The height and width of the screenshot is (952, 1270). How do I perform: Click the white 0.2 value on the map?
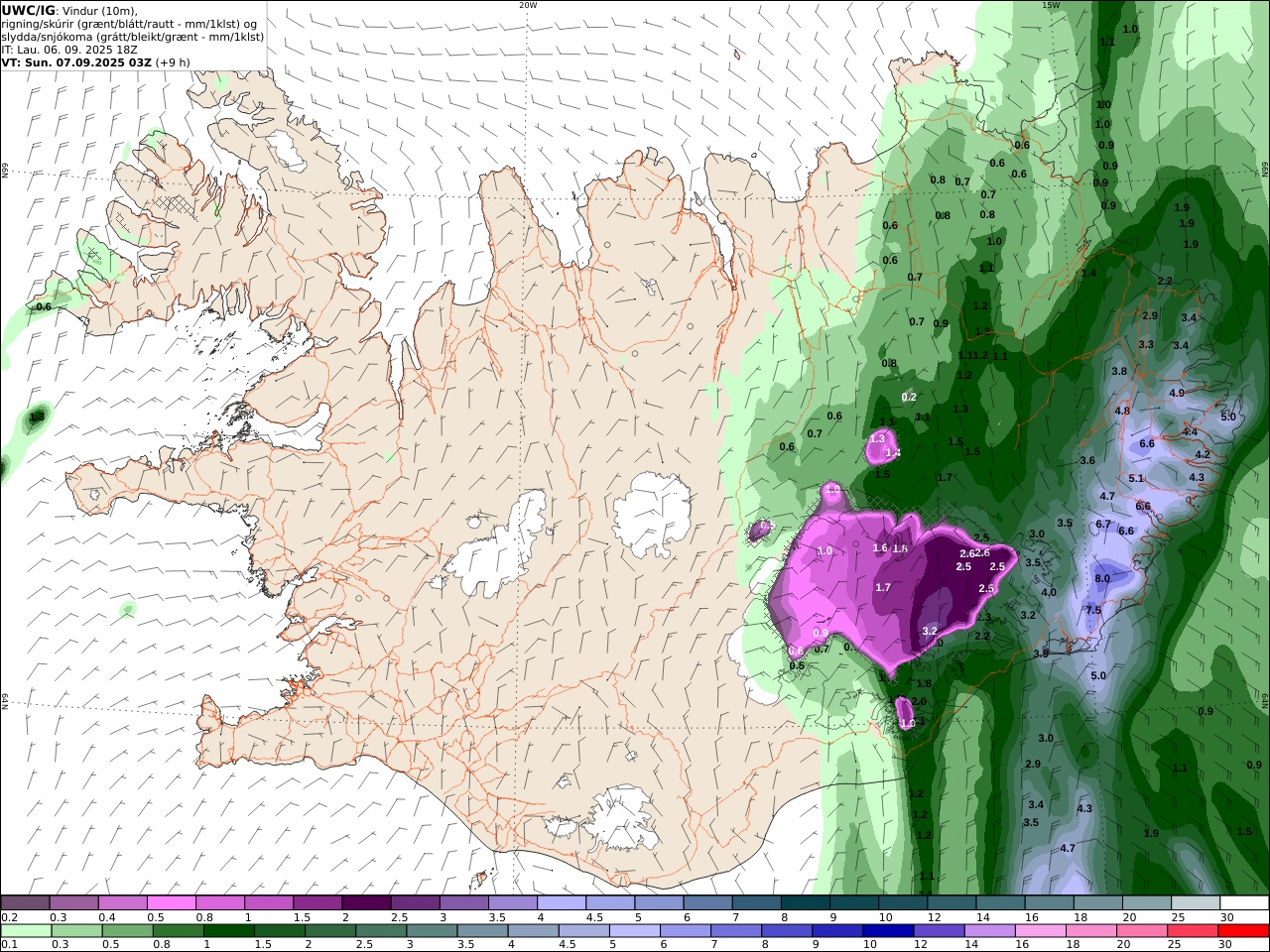[909, 397]
